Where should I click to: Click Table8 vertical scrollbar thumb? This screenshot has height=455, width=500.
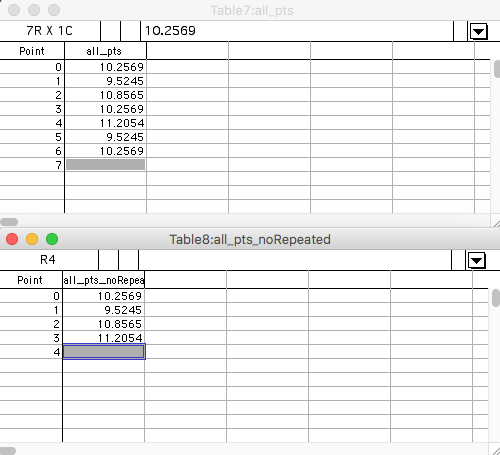point(496,298)
